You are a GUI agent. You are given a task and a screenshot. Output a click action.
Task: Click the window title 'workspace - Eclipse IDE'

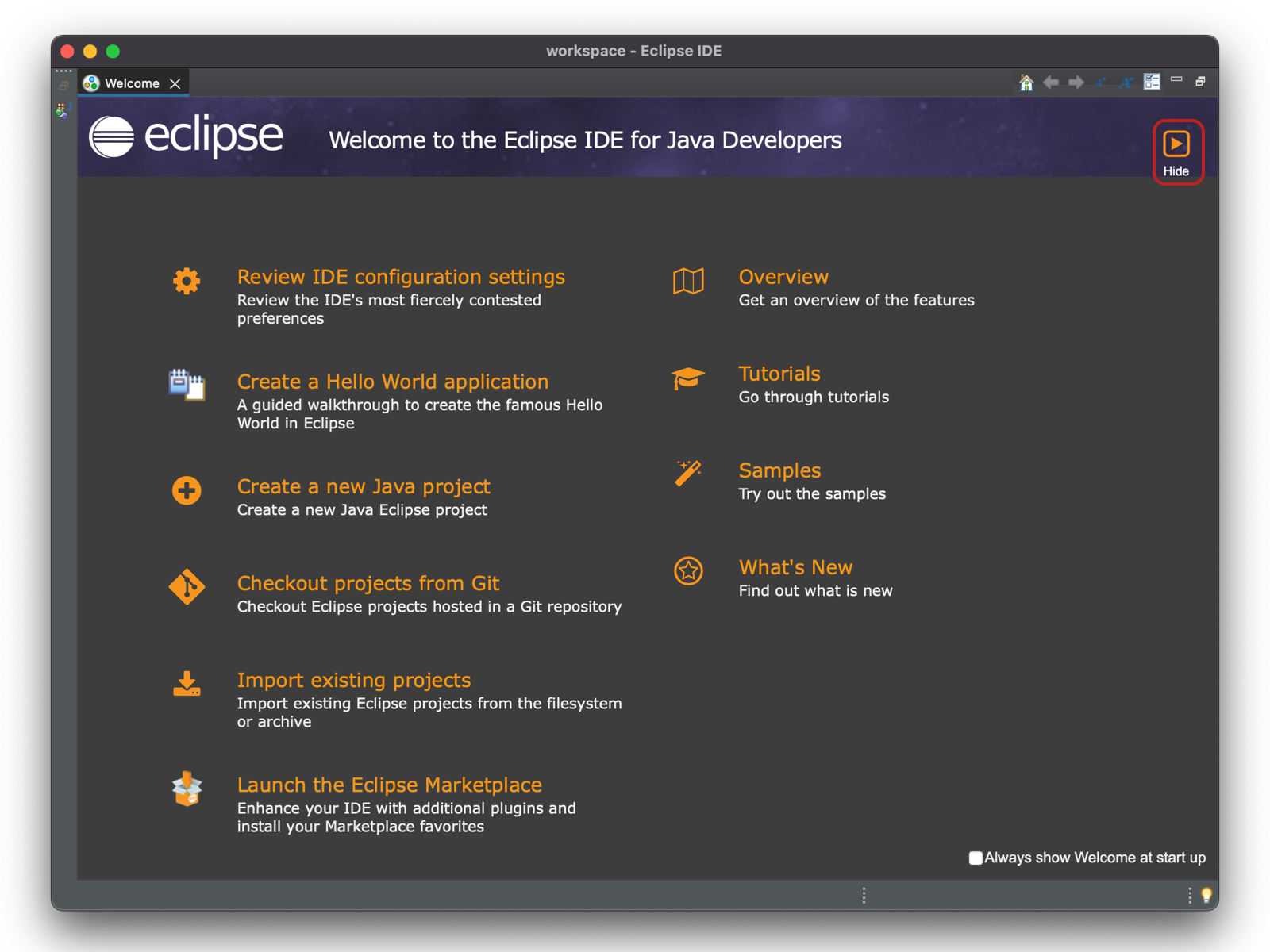[633, 51]
